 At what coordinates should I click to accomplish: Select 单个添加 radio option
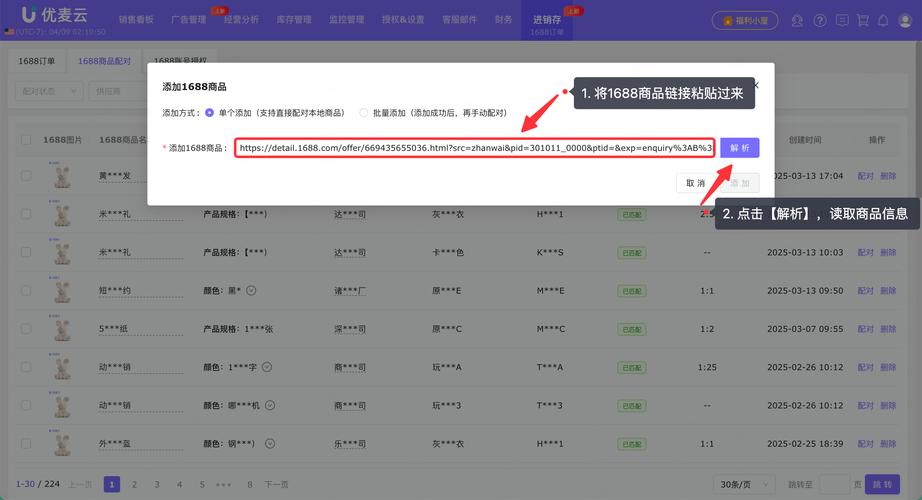[209, 113]
